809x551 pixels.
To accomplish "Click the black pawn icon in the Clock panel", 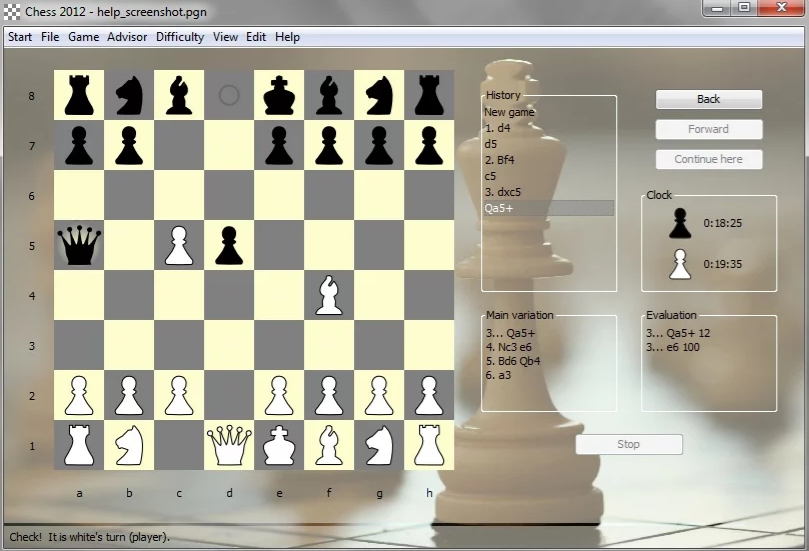I will tap(680, 223).
